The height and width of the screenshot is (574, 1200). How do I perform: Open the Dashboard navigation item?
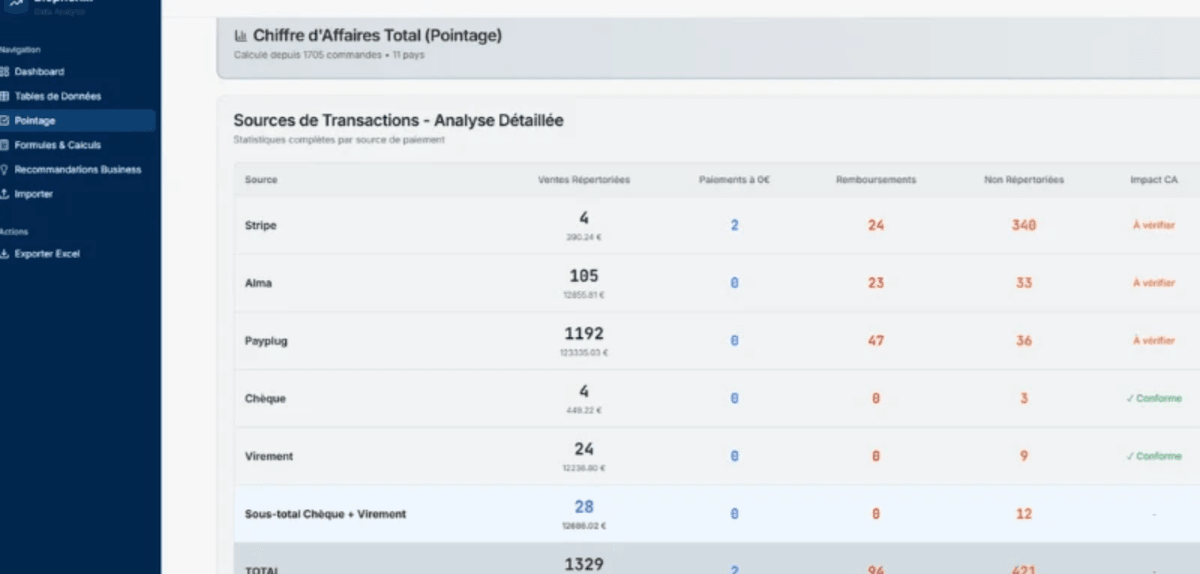pos(39,72)
